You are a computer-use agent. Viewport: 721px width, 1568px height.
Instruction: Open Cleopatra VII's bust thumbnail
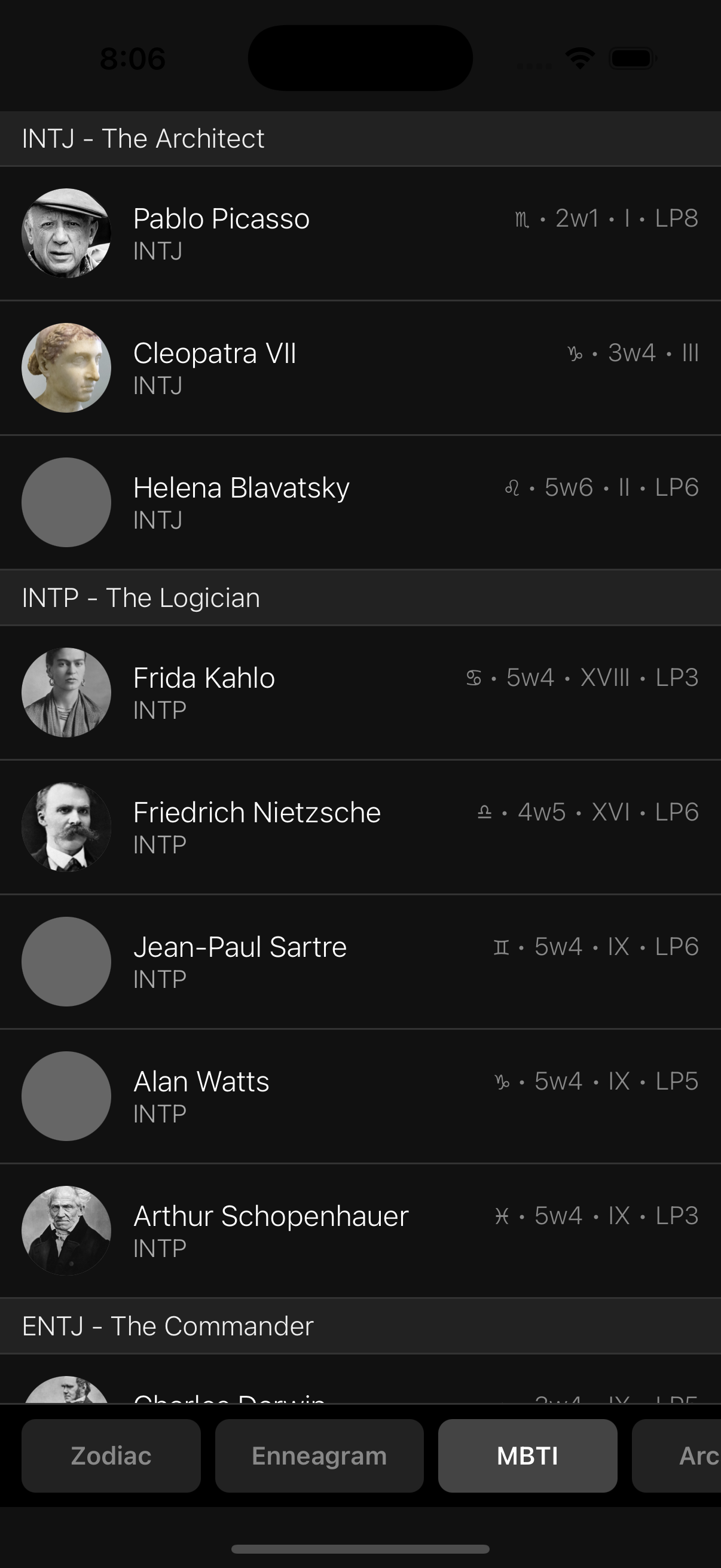pos(66,368)
